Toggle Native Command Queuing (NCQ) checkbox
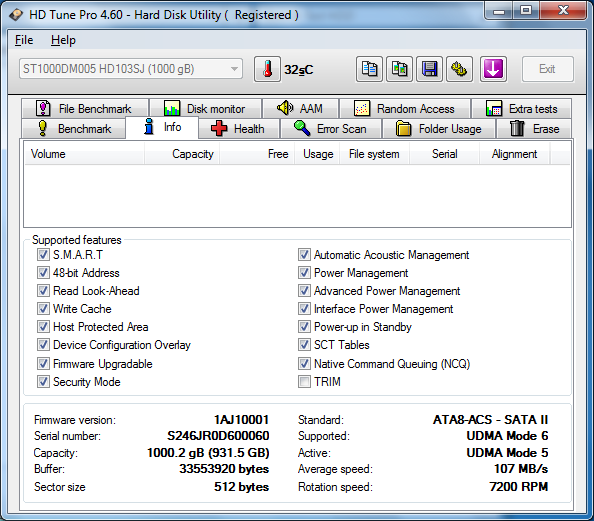This screenshot has height=521, width=594. 304,363
